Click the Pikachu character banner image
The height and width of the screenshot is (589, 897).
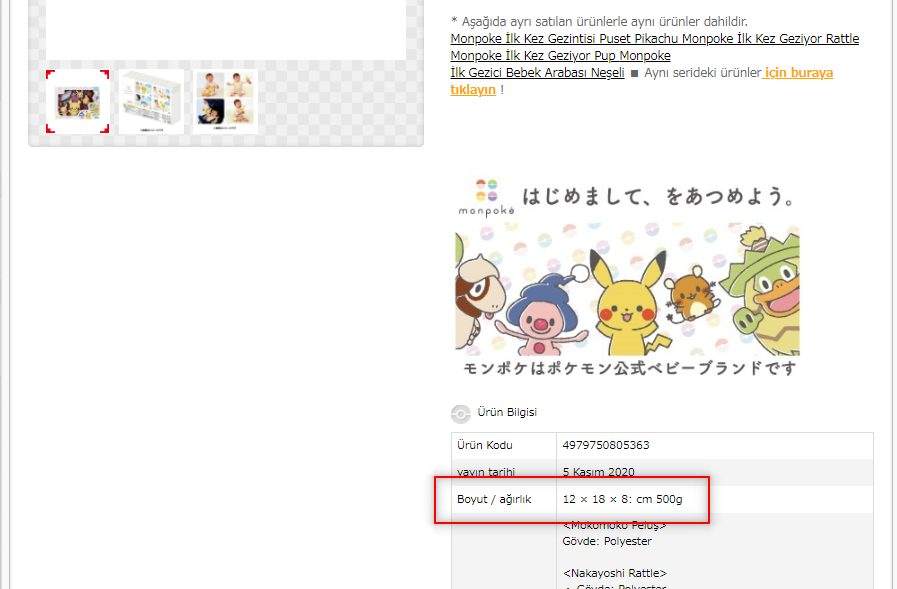628,289
